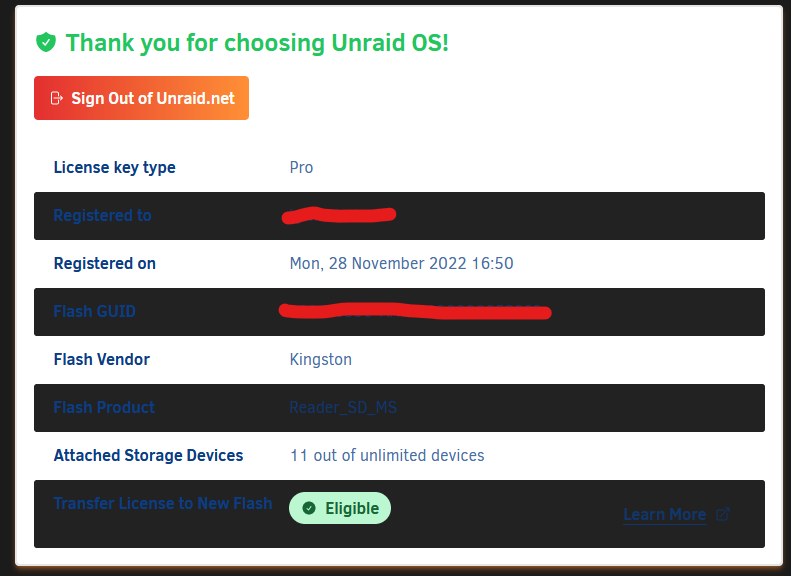Click the Pro license value
Viewport: 791px width, 576px height.
(x=301, y=167)
